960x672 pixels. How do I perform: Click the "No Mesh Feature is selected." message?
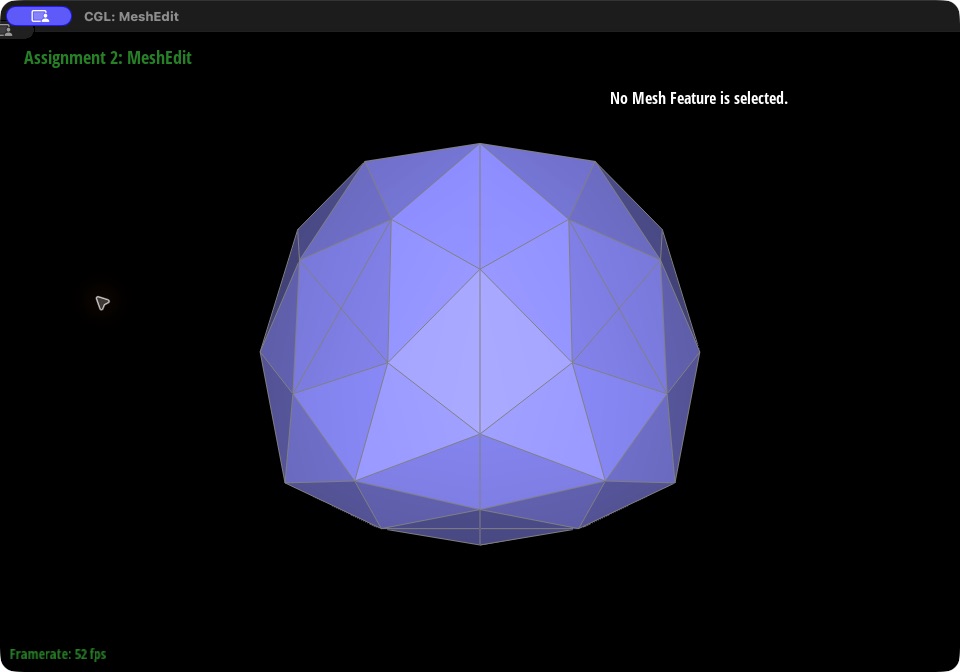point(699,99)
